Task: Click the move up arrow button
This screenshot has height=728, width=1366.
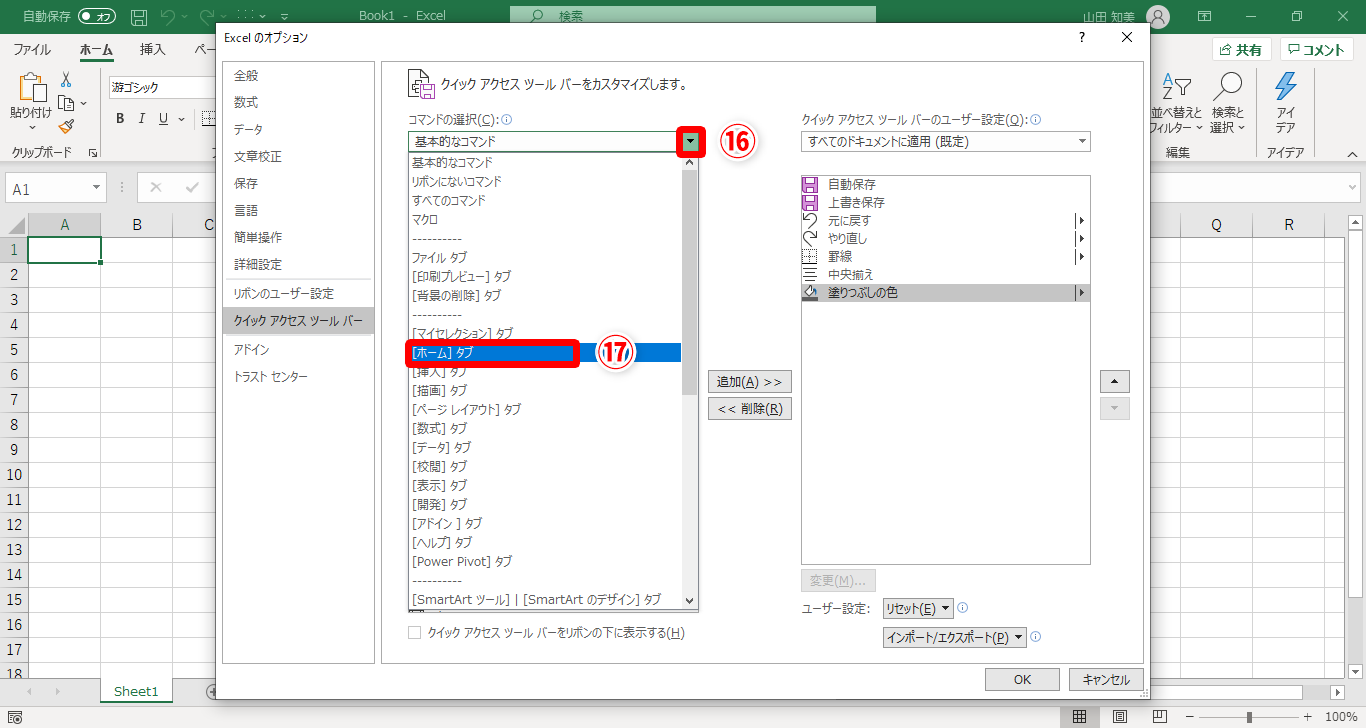Action: pyautogui.click(x=1115, y=382)
